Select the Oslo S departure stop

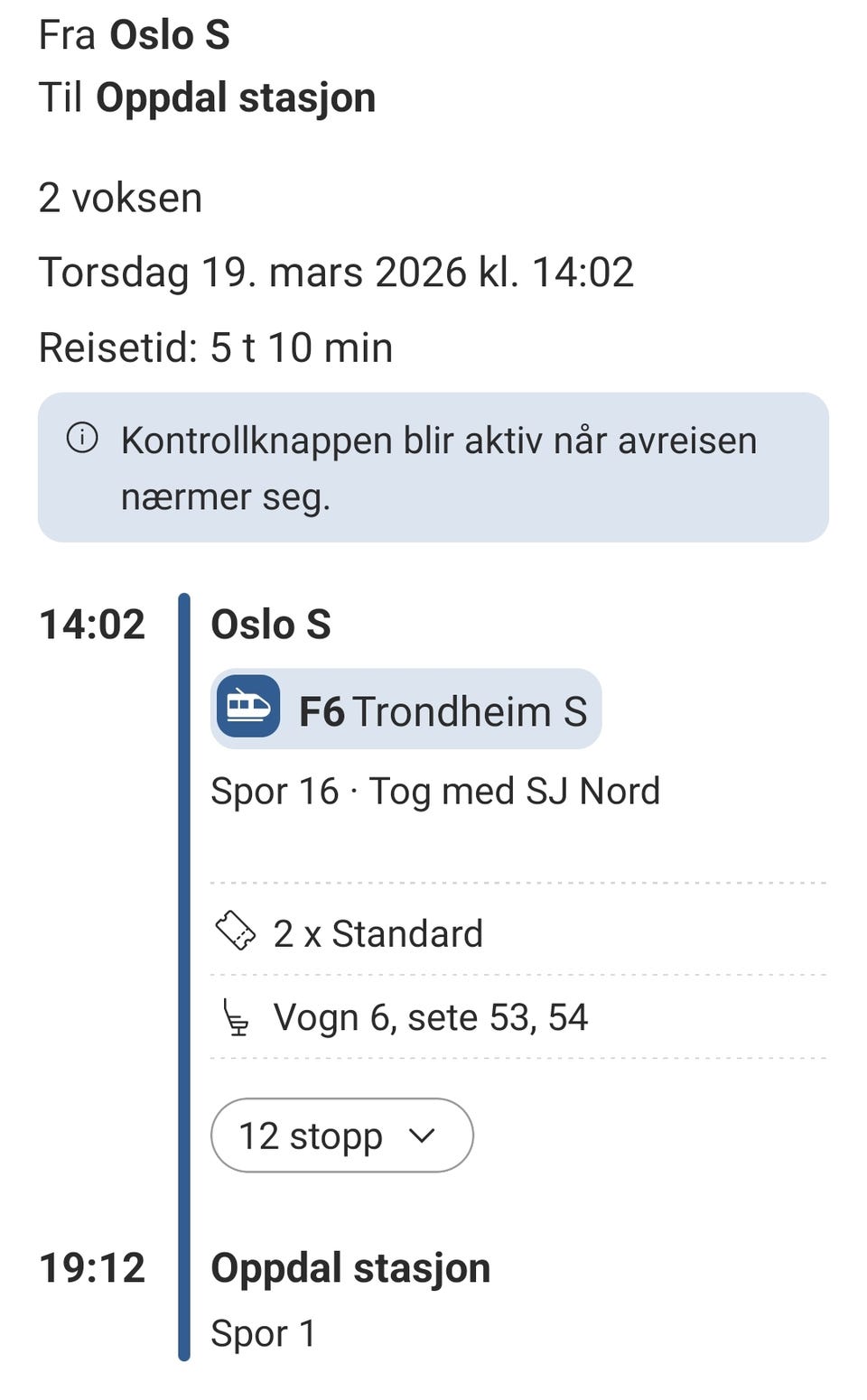pos(271,625)
